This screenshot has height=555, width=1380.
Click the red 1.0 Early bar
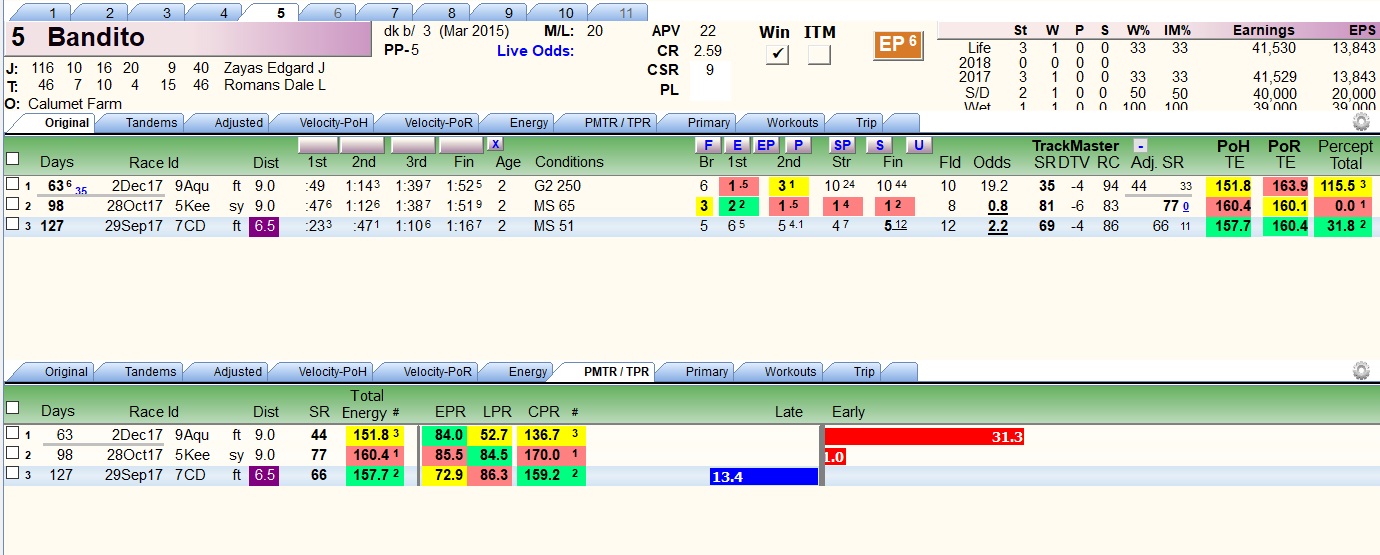coord(836,456)
